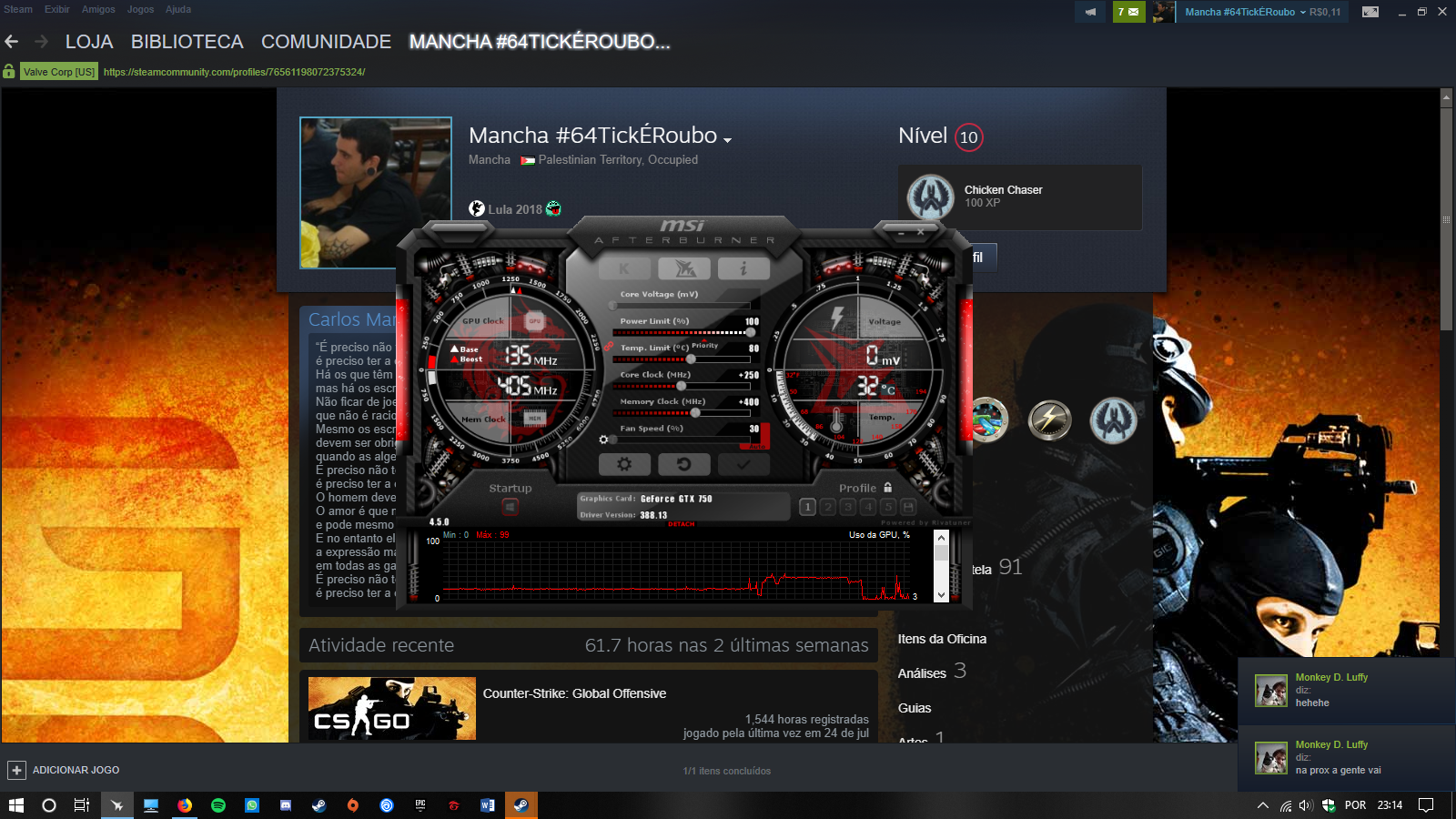Open the Afterburner information i button

click(743, 268)
